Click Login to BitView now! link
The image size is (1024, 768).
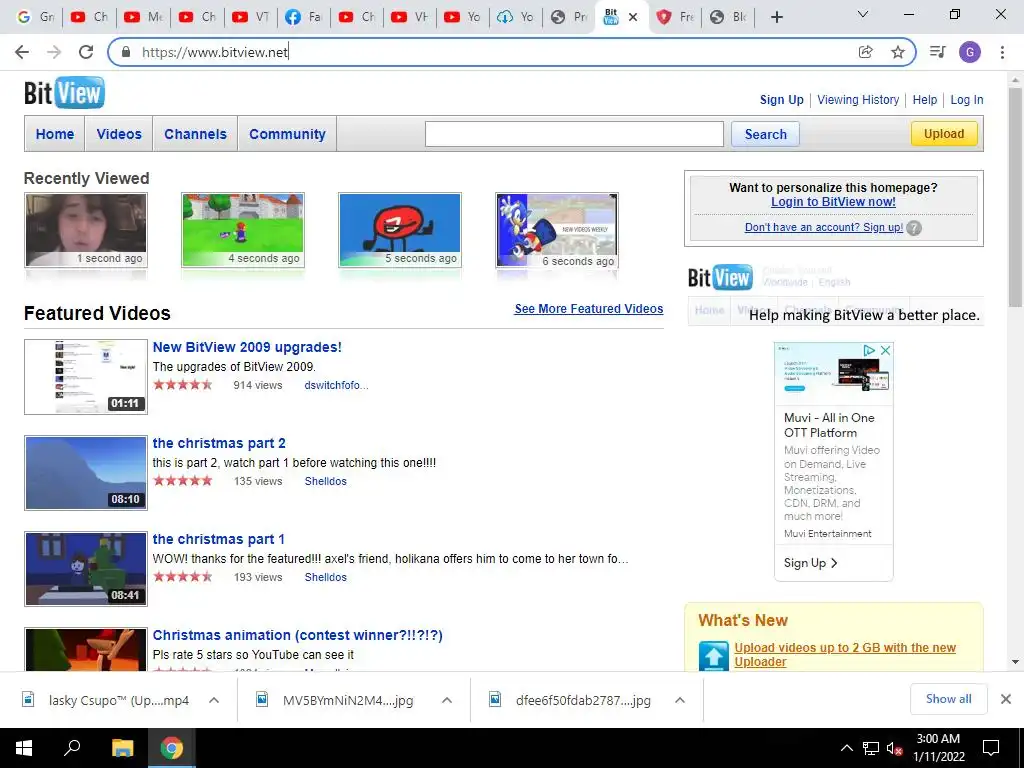coord(833,202)
